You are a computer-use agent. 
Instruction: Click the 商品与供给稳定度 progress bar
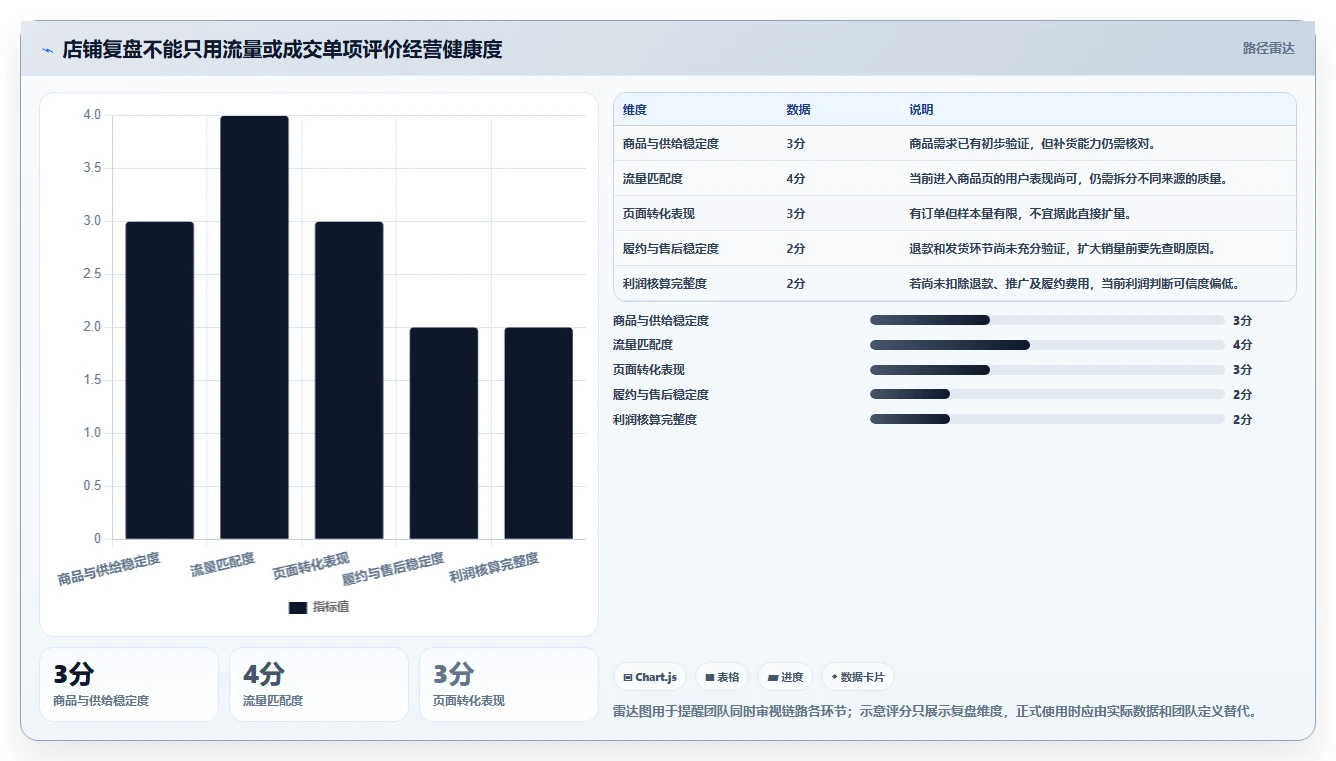coord(1047,320)
